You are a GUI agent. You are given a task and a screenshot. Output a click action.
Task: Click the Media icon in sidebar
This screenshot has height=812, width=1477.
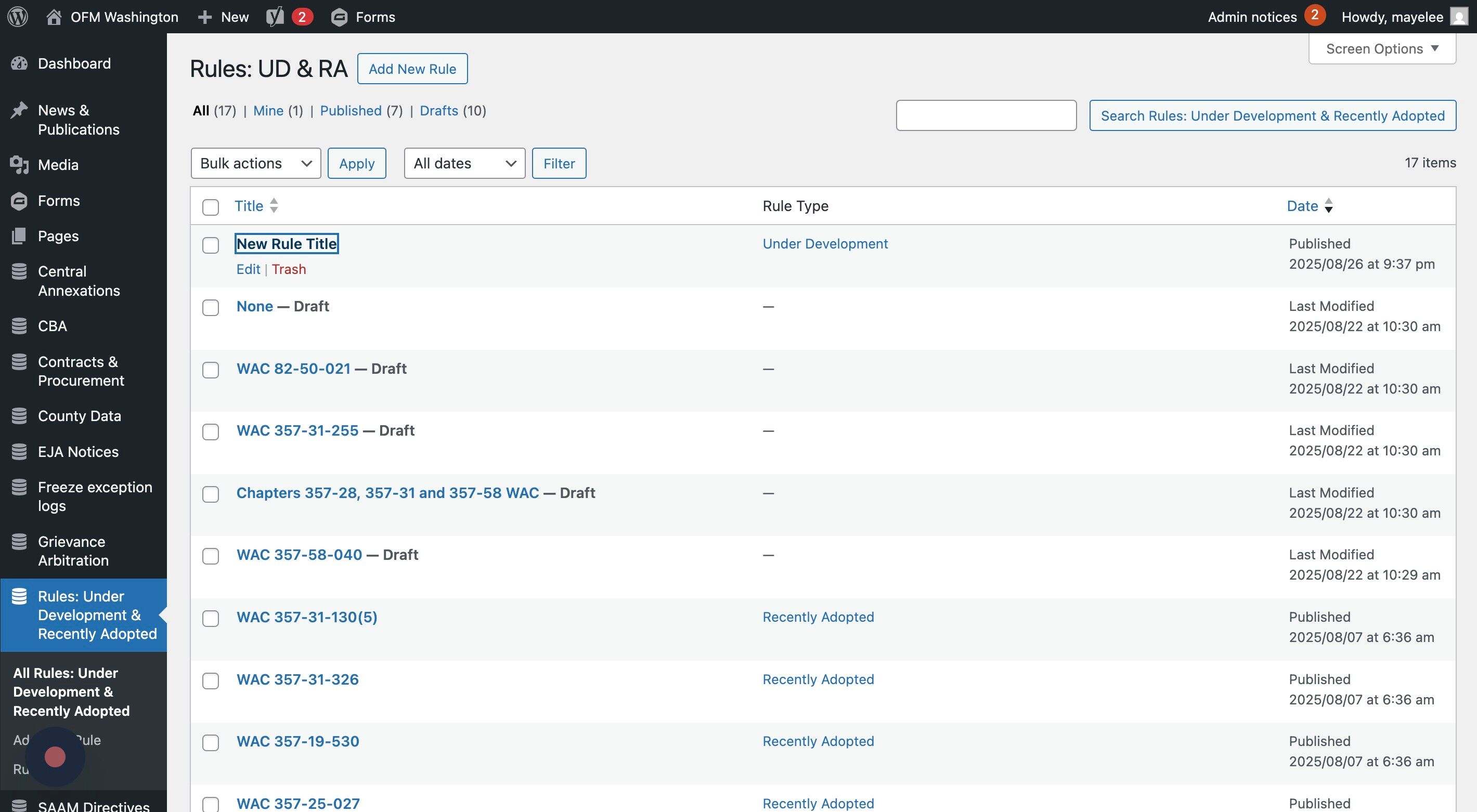click(x=19, y=165)
